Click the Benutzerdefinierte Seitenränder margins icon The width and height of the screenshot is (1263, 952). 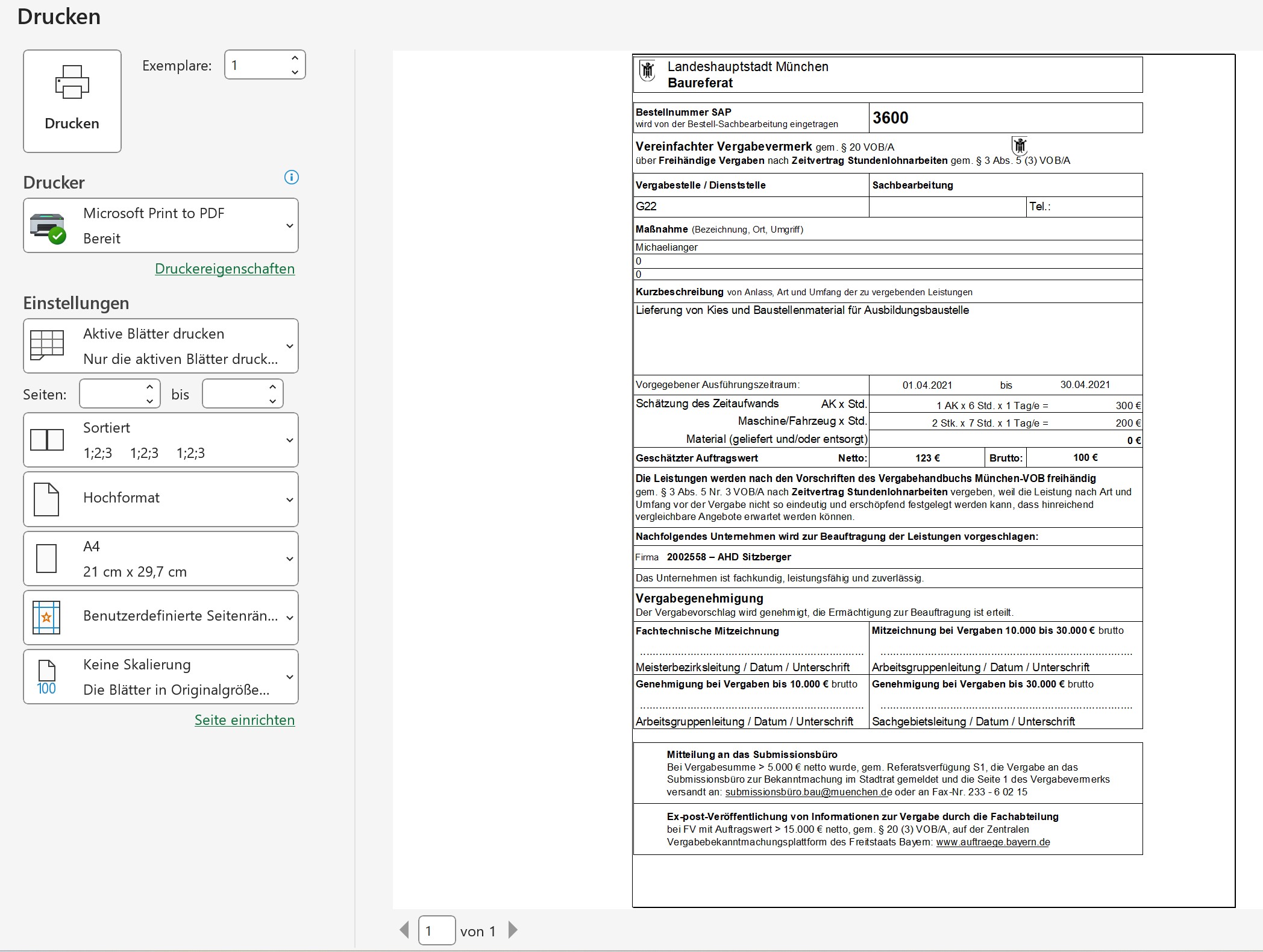coord(46,618)
